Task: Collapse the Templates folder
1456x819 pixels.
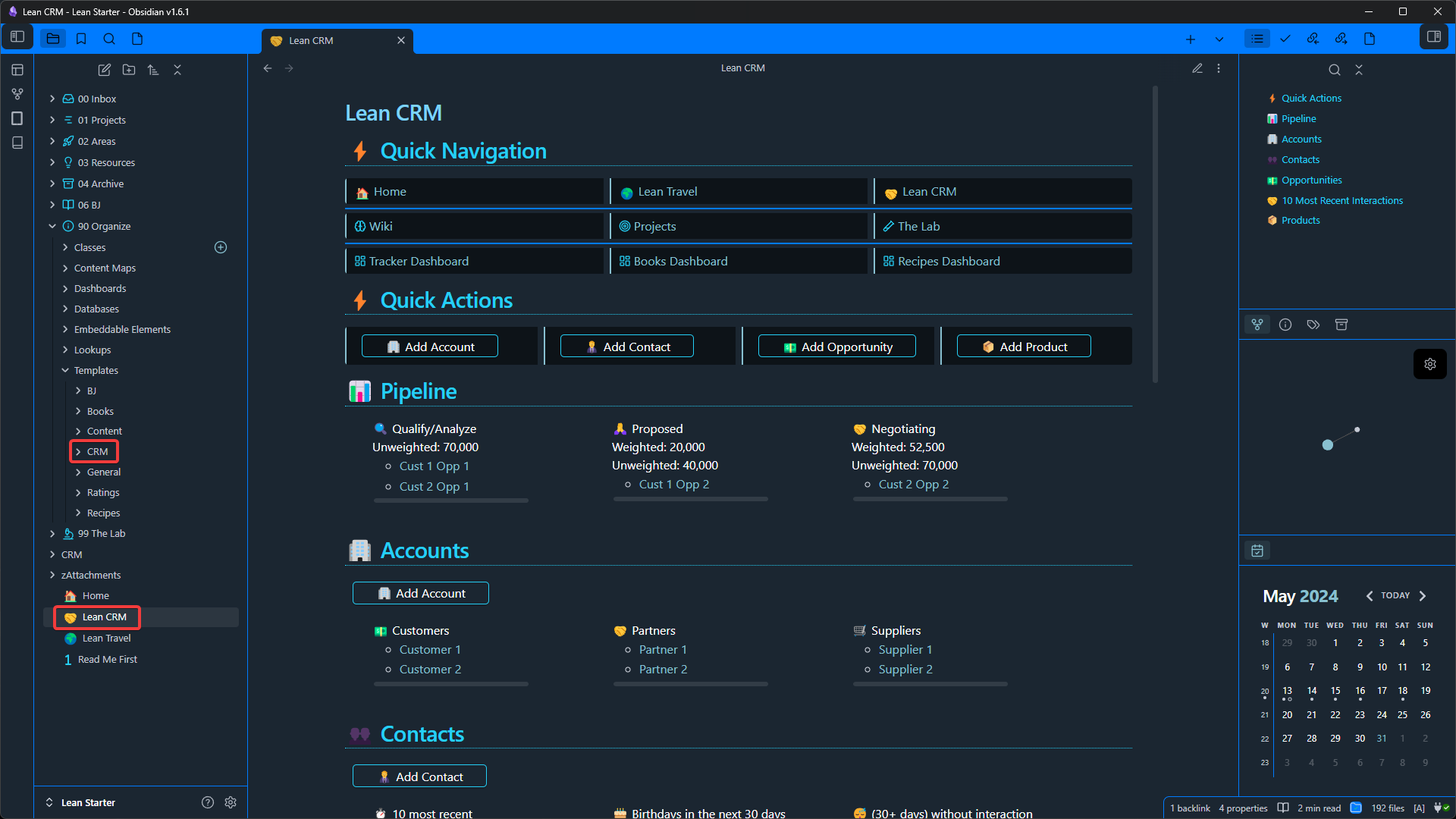Action: [65, 370]
